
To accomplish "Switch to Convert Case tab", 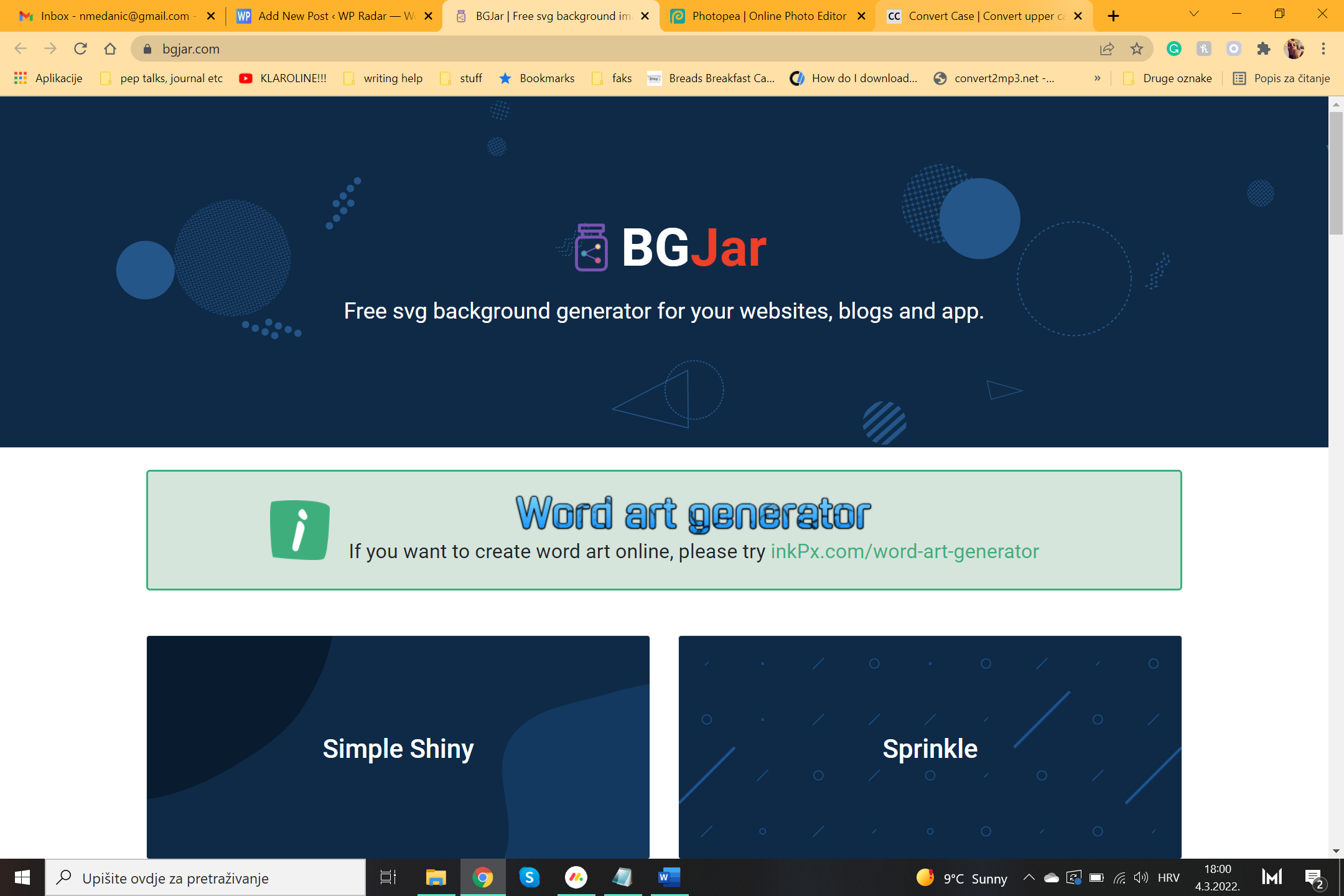I will tap(985, 16).
